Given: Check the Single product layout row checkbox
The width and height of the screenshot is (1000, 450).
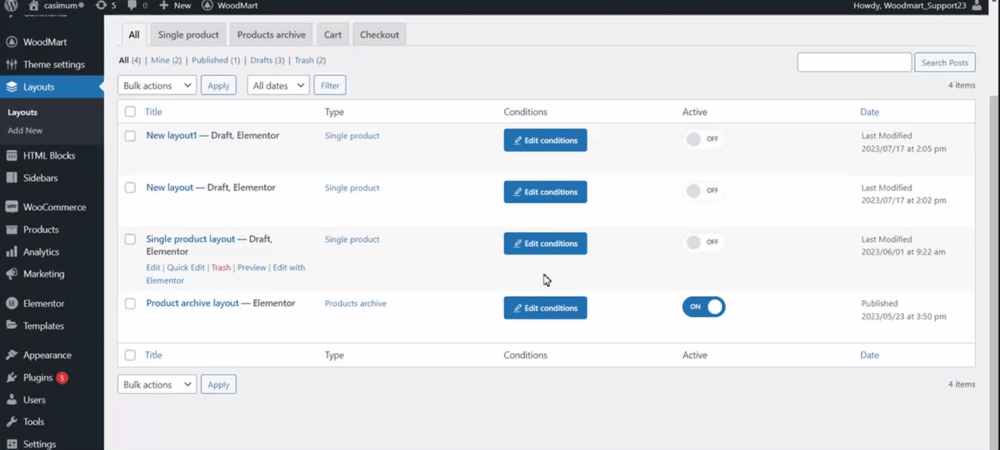Looking at the screenshot, I should (x=130, y=239).
